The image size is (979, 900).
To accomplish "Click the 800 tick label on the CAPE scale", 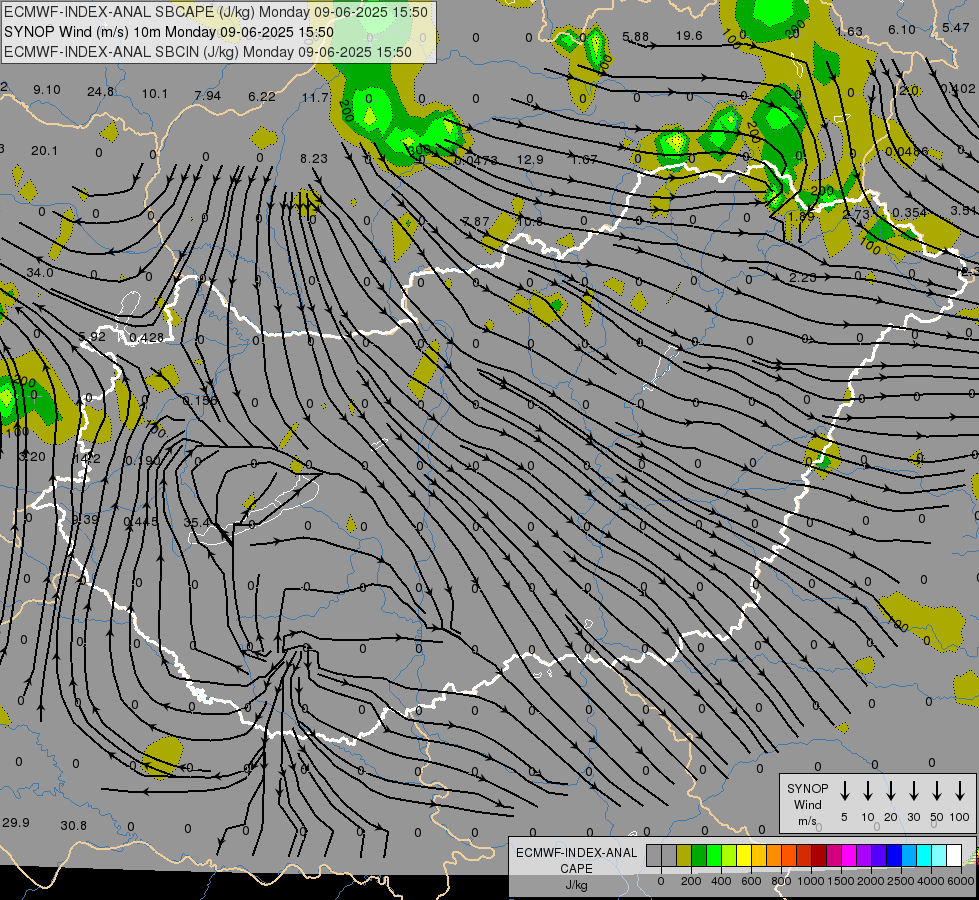I will [781, 881].
